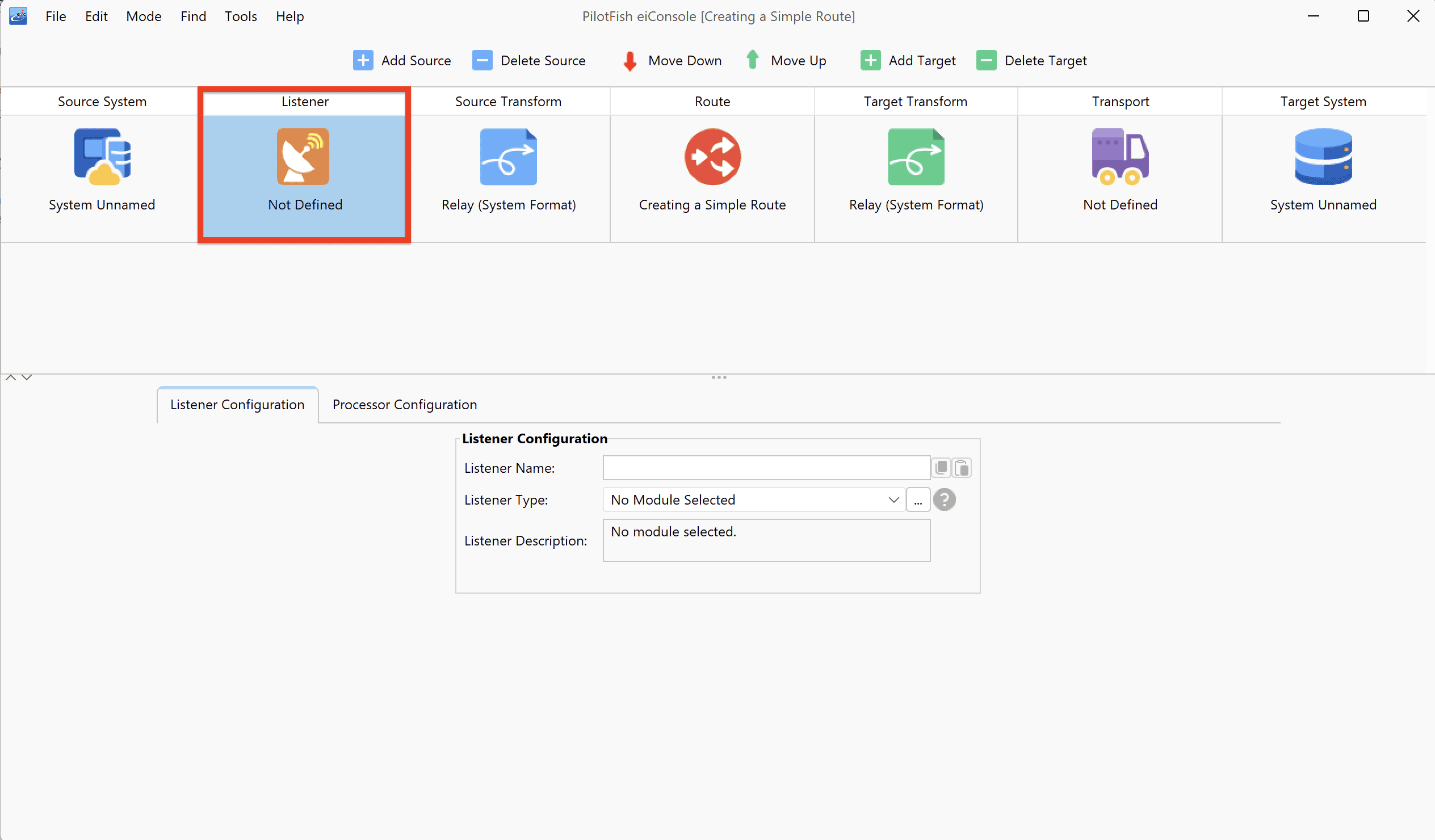This screenshot has height=840, width=1435.
Task: Select the Listener Configuration tab
Action: pyautogui.click(x=237, y=404)
